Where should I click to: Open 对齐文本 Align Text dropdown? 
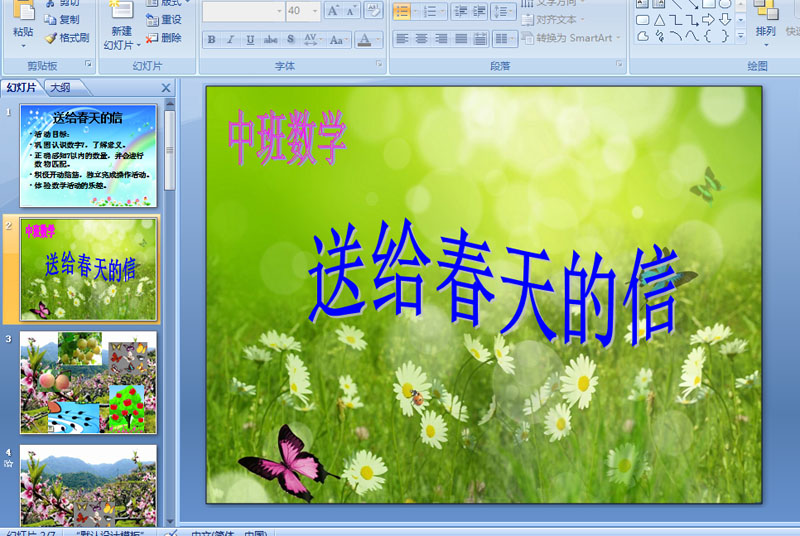point(553,20)
